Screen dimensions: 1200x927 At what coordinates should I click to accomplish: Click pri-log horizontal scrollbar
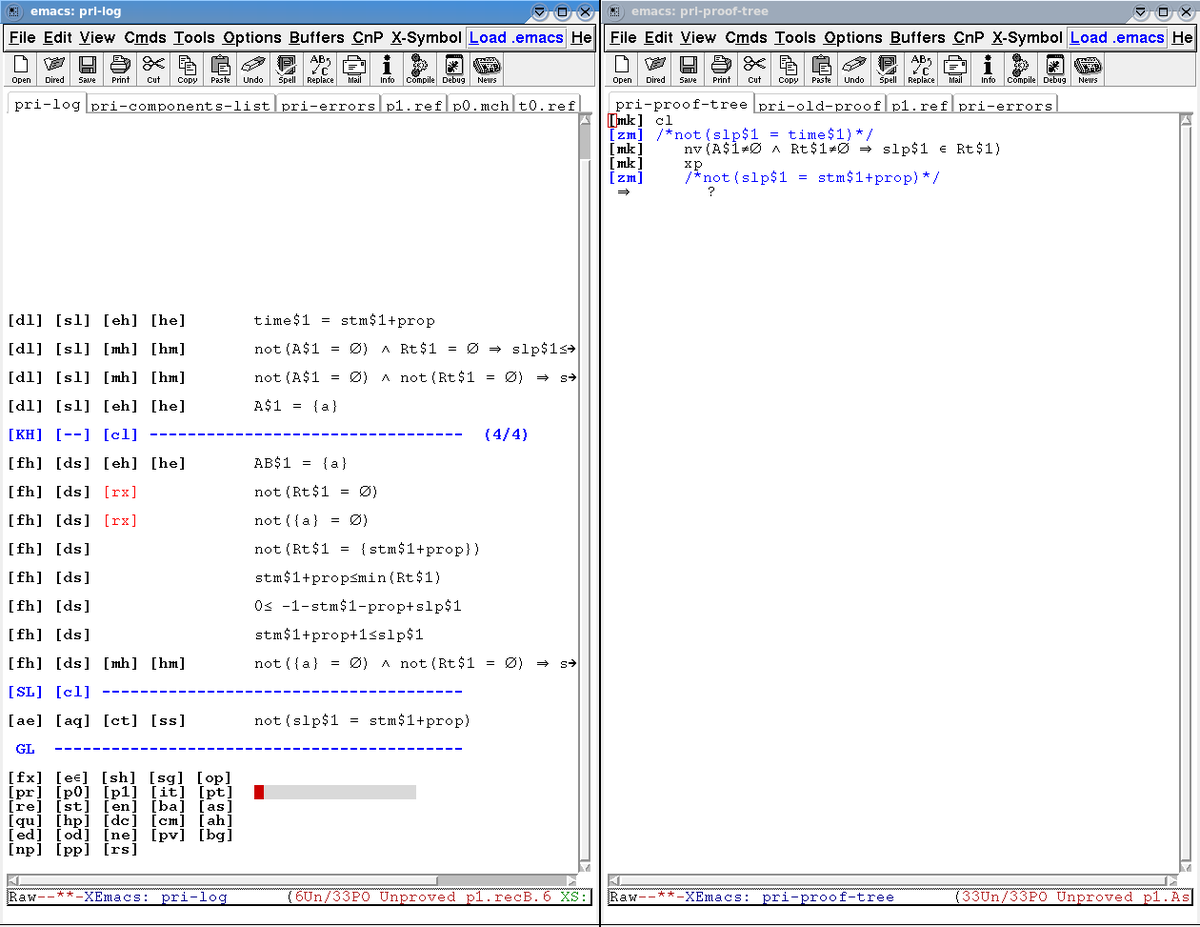coord(292,880)
